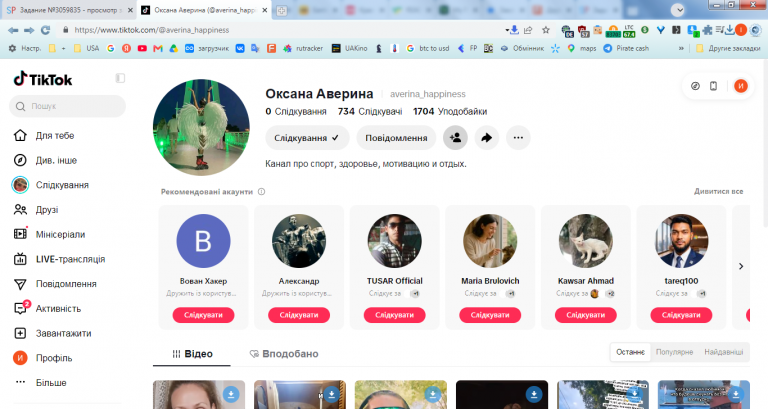Open the Pirate cash bookmark

click(626, 48)
